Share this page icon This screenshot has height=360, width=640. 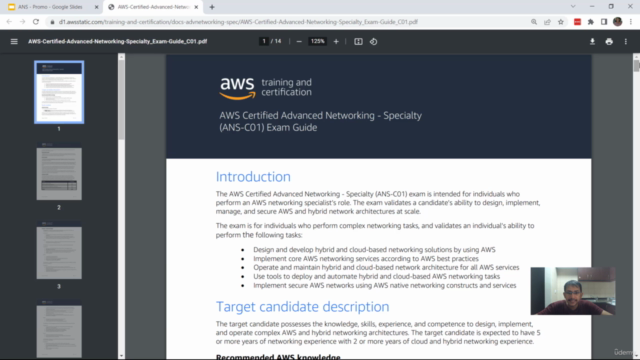547,22
